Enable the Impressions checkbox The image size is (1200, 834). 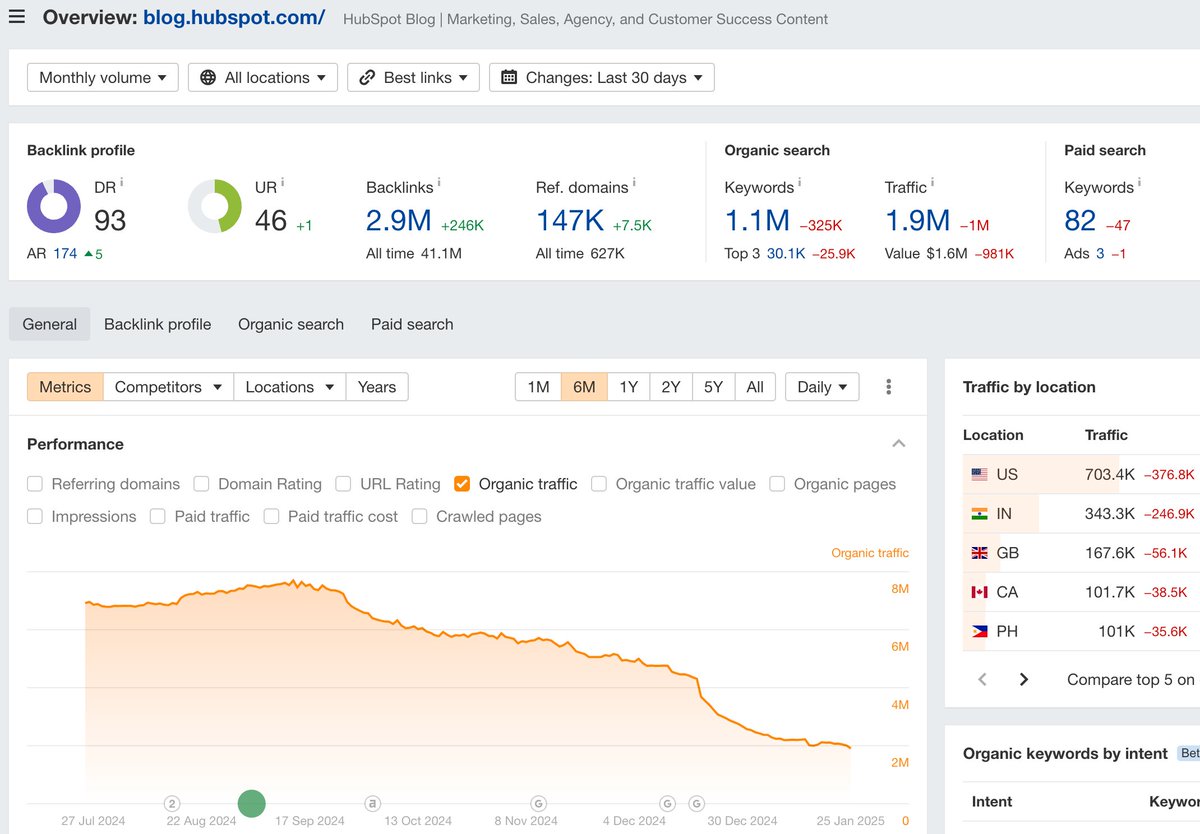[35, 517]
